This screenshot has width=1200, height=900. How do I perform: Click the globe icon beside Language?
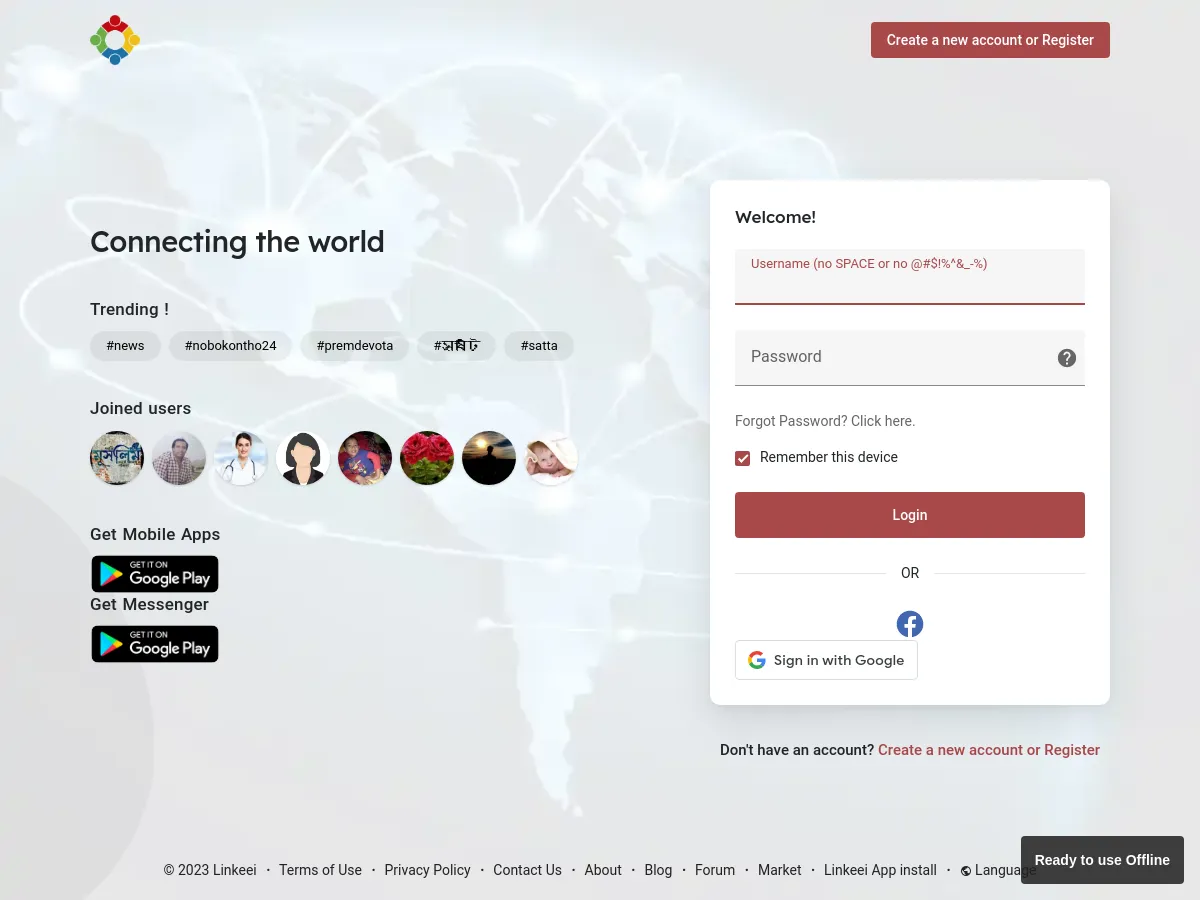[966, 870]
